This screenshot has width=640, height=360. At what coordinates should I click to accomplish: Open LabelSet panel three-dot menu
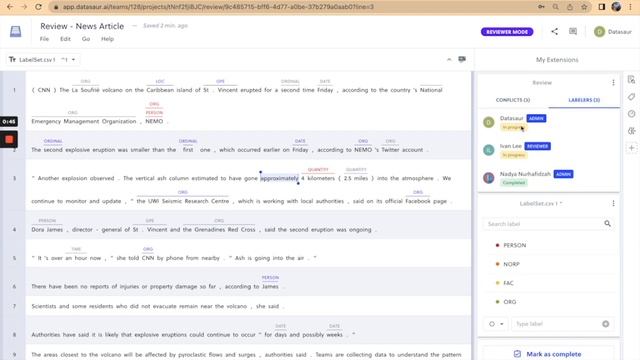[x=613, y=203]
